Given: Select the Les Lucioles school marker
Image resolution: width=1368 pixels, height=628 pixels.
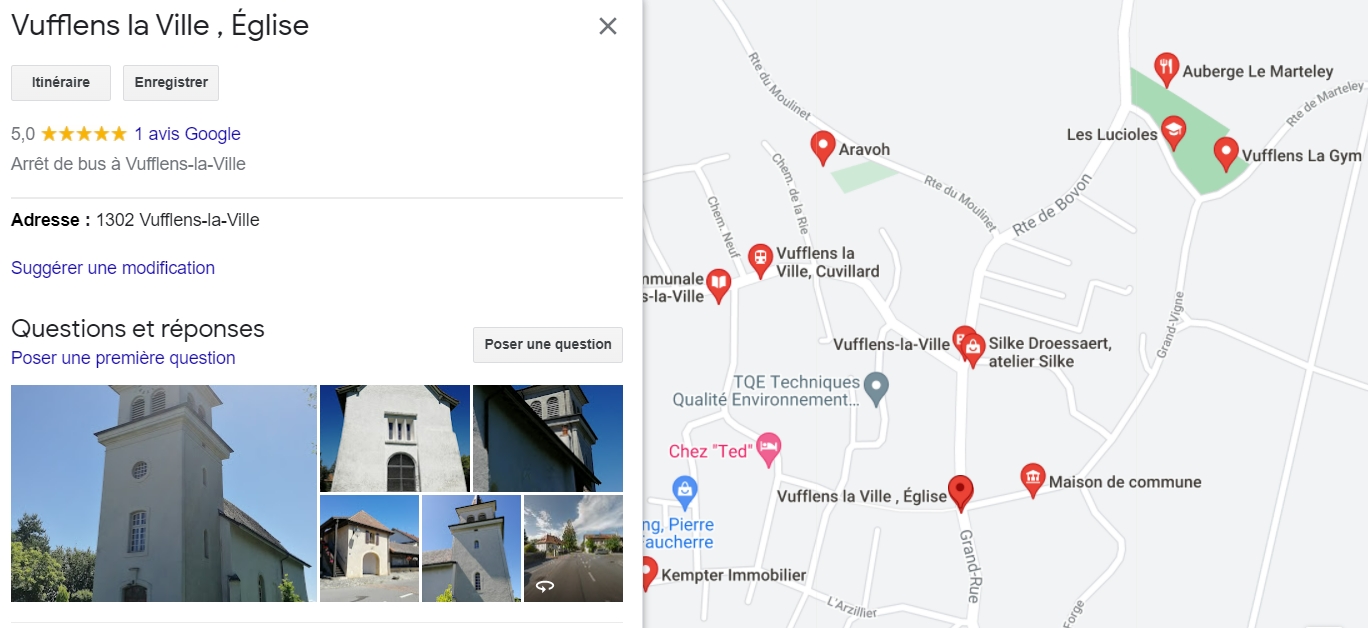Looking at the screenshot, I should click(x=1173, y=132).
